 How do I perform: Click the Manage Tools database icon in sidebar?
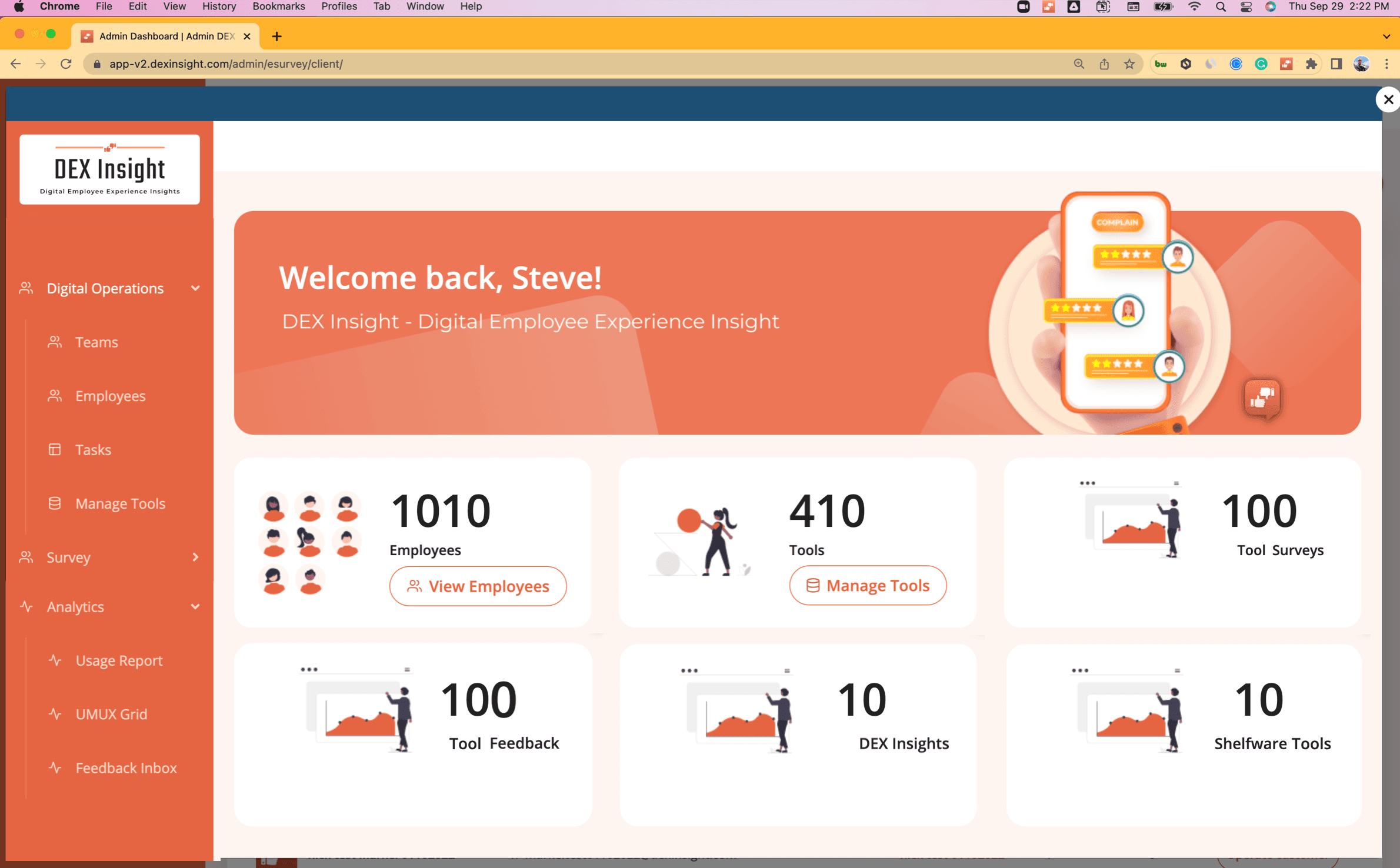click(55, 503)
